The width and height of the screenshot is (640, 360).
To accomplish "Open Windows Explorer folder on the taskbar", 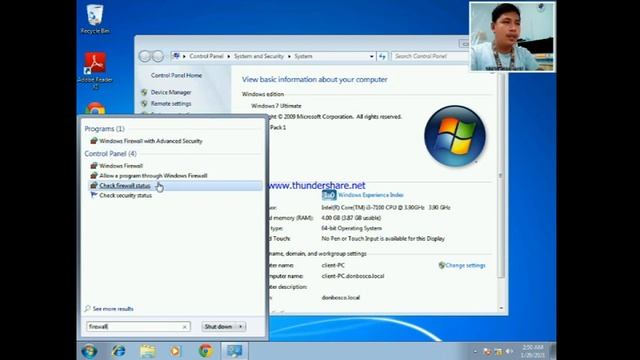I will 147,351.
